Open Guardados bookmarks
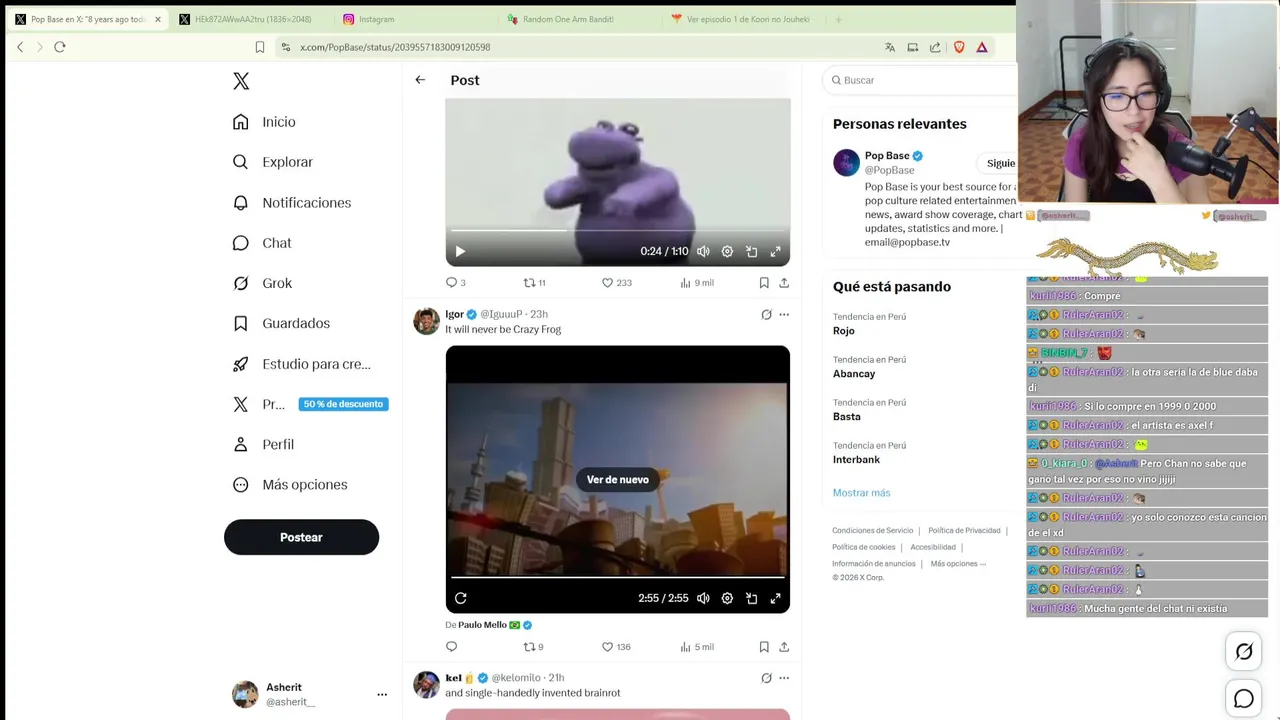Image resolution: width=1280 pixels, height=720 pixels. click(x=281, y=323)
